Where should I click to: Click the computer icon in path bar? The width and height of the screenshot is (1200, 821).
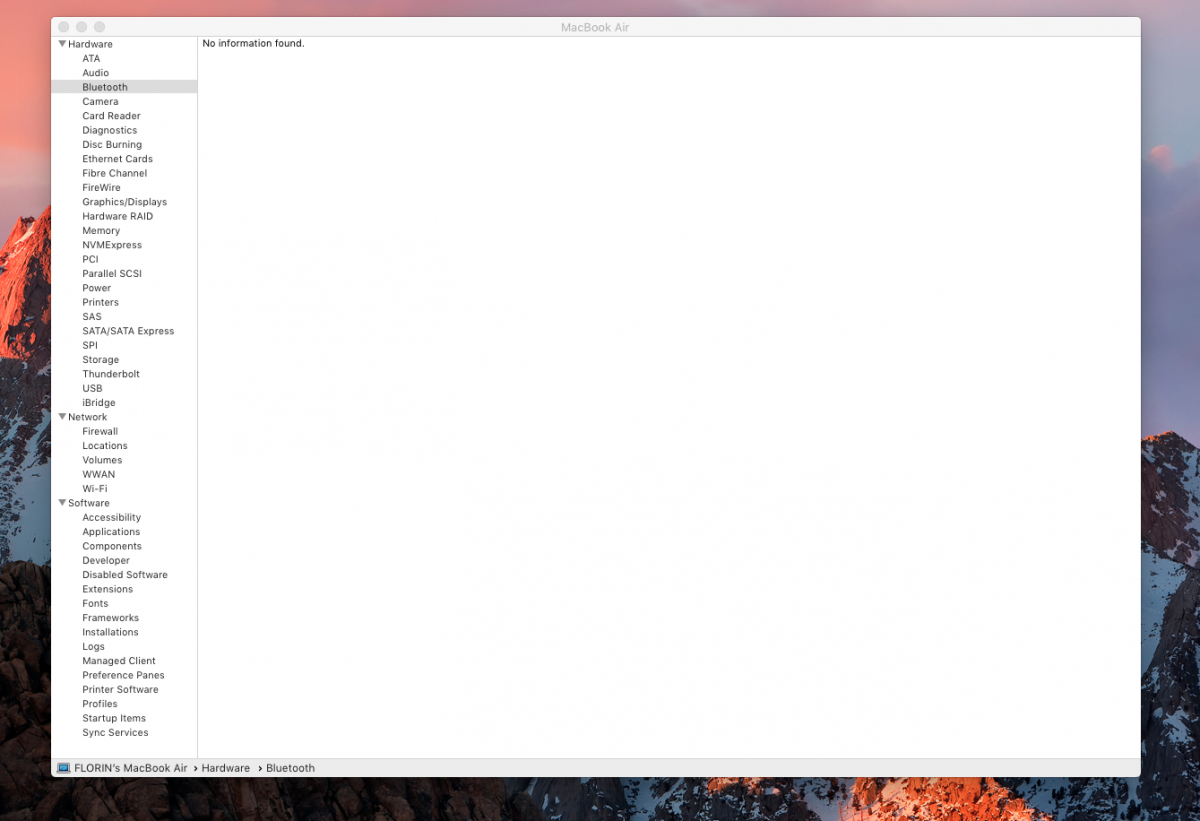point(64,768)
